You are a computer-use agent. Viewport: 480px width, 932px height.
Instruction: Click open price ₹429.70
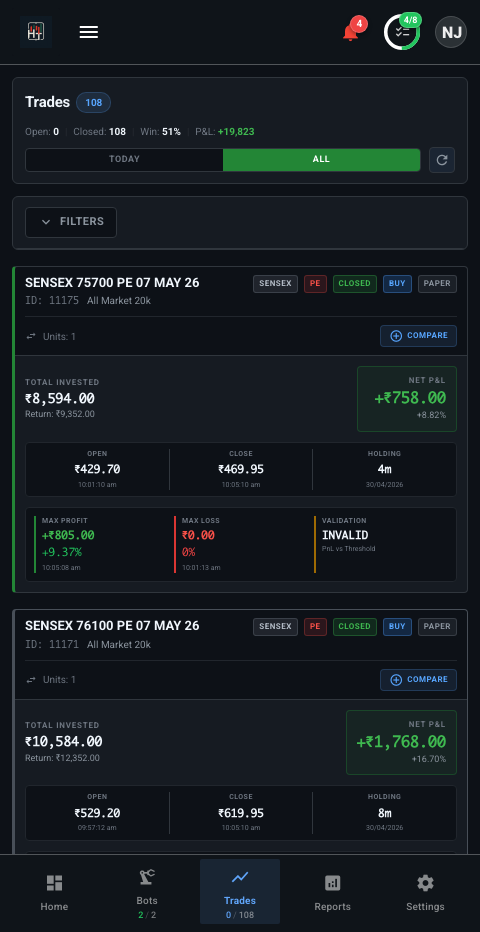tap(97, 469)
